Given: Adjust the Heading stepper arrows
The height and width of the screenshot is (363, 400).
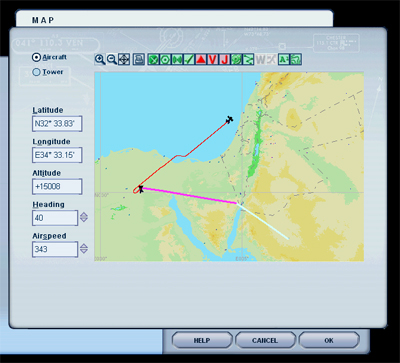Looking at the screenshot, I should (84, 218).
